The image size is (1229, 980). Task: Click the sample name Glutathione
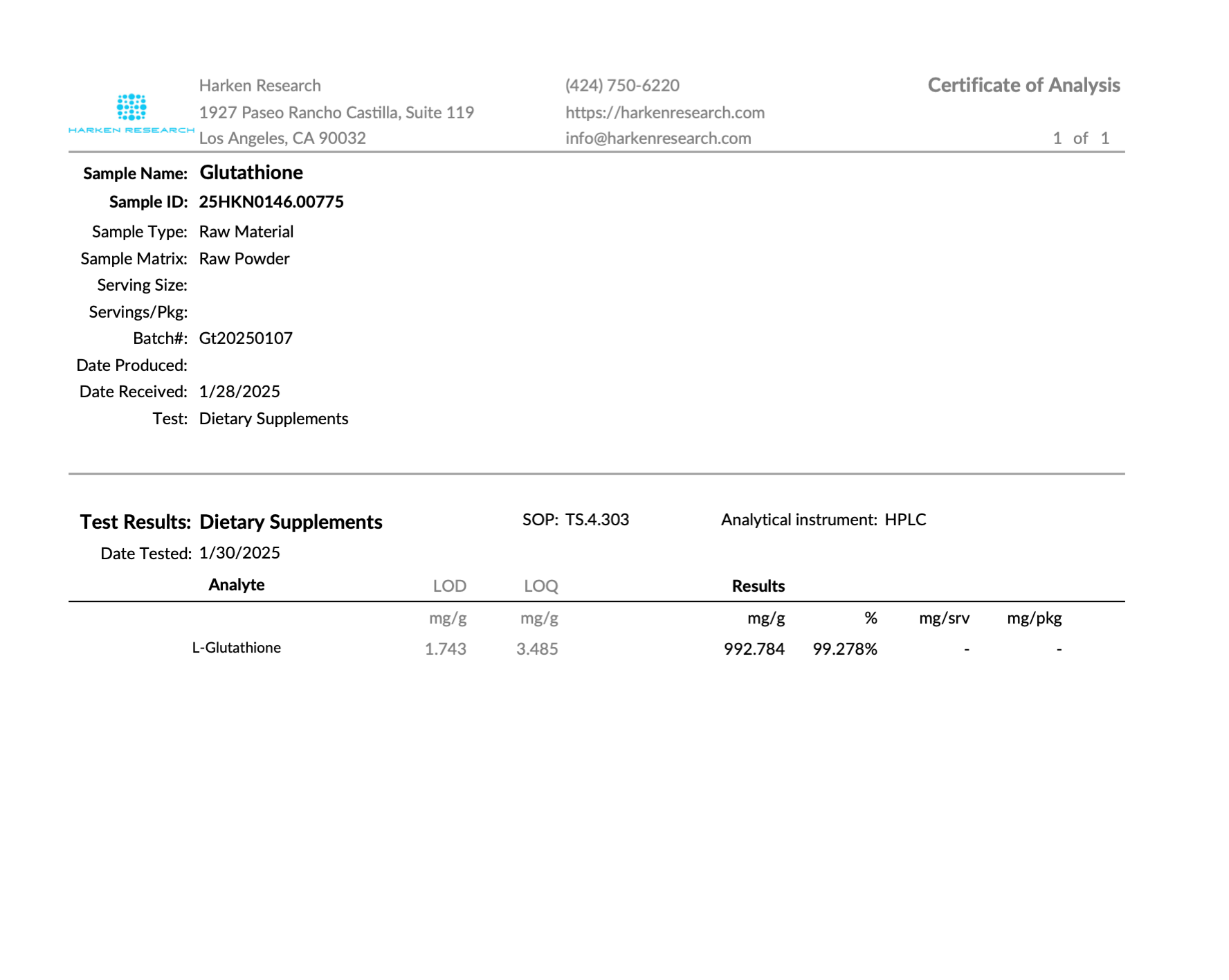point(251,172)
